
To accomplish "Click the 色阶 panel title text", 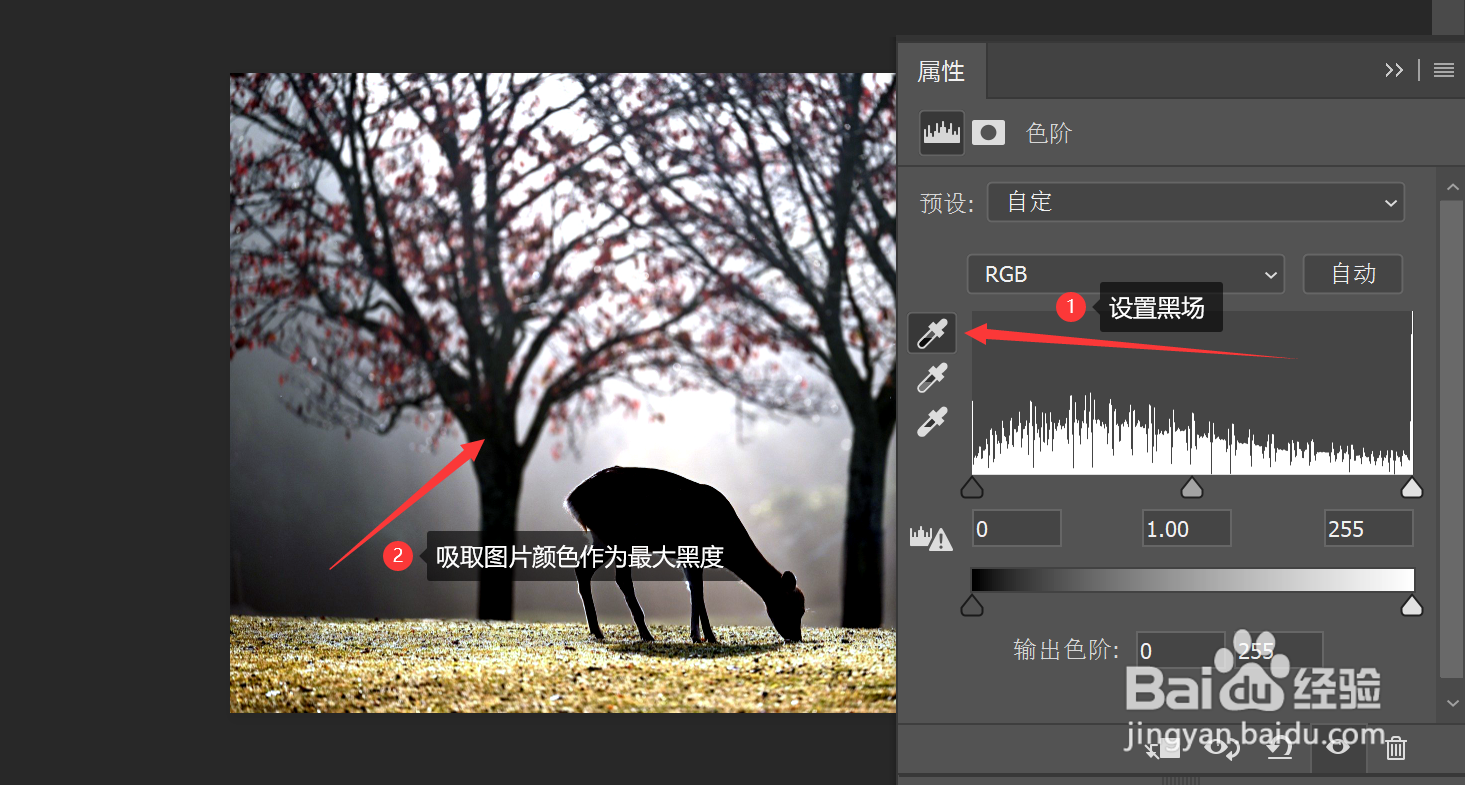I will click(1049, 133).
